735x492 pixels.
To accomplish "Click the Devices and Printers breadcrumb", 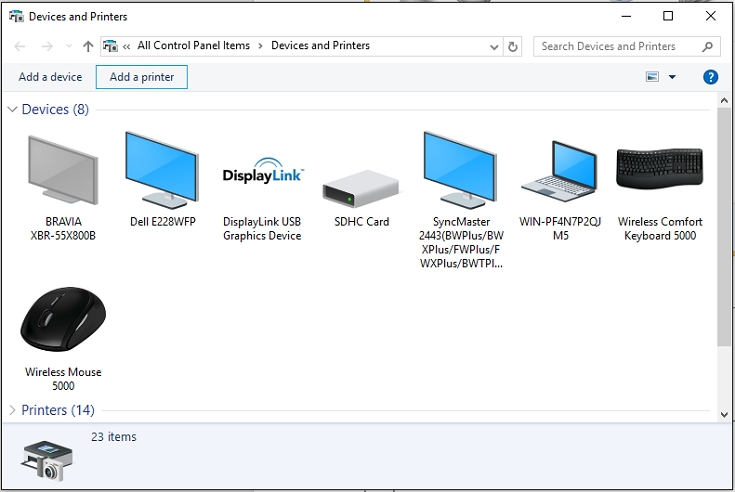I will click(321, 45).
